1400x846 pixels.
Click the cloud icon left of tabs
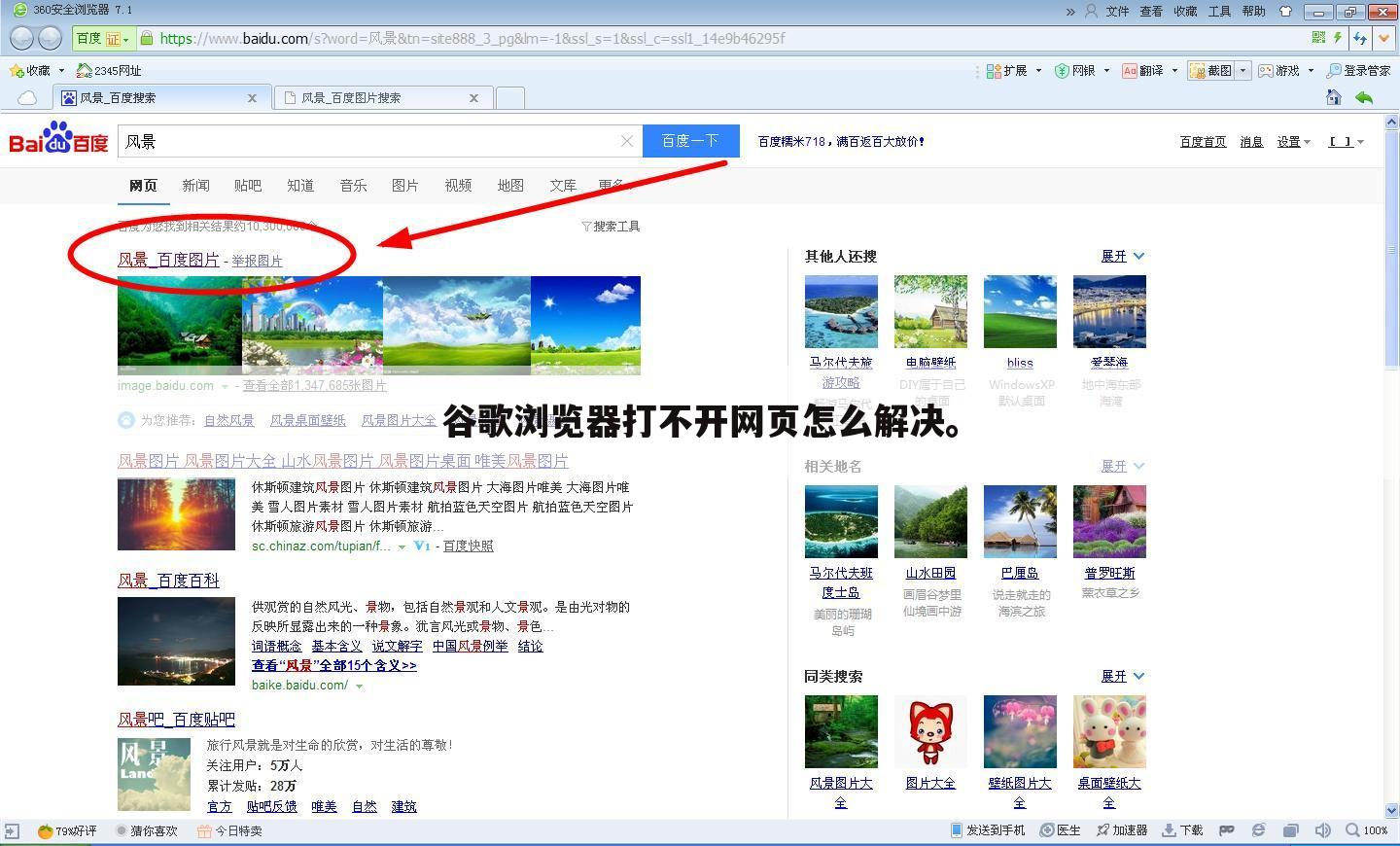pyautogui.click(x=27, y=97)
